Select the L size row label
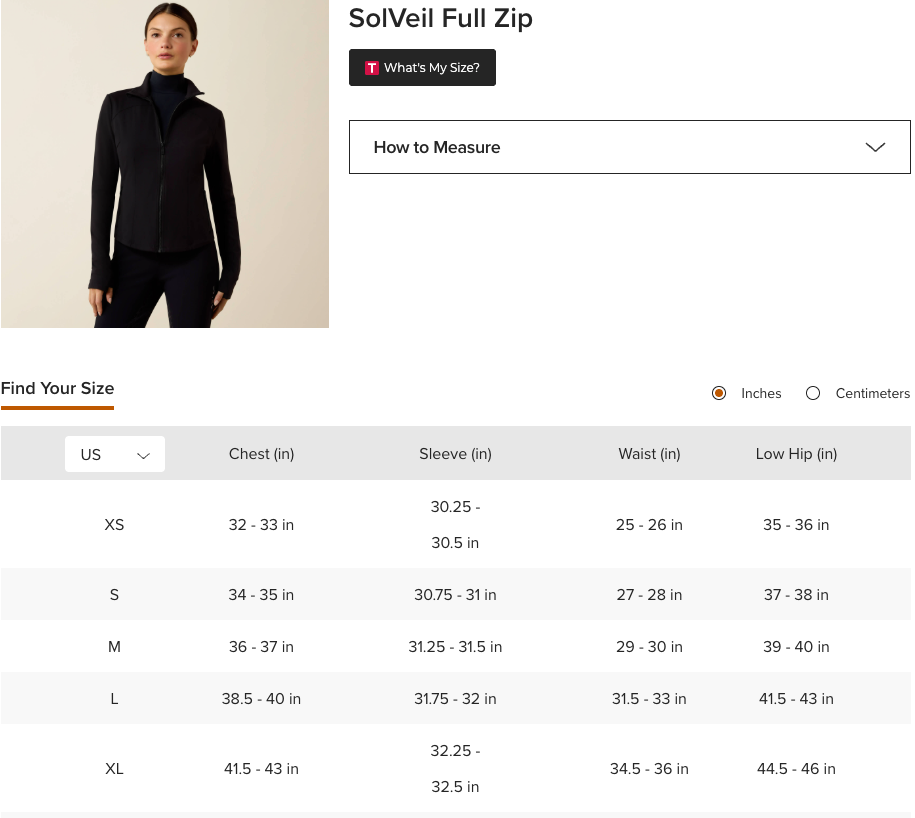This screenshot has width=915, height=818. point(114,699)
